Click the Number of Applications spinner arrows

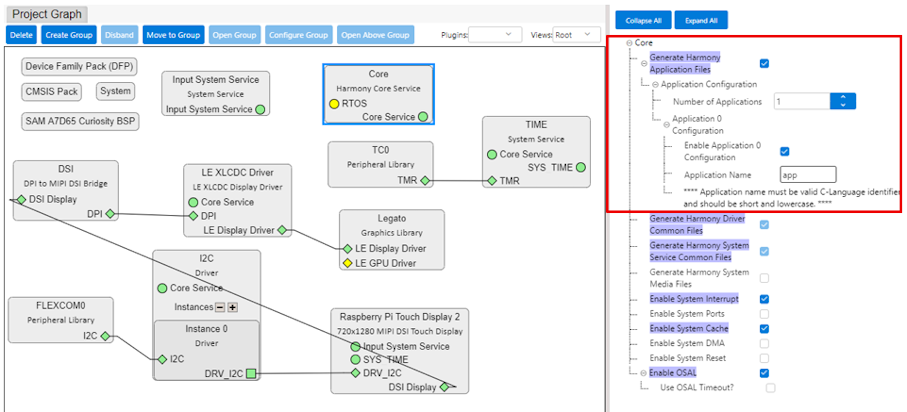[845, 101]
